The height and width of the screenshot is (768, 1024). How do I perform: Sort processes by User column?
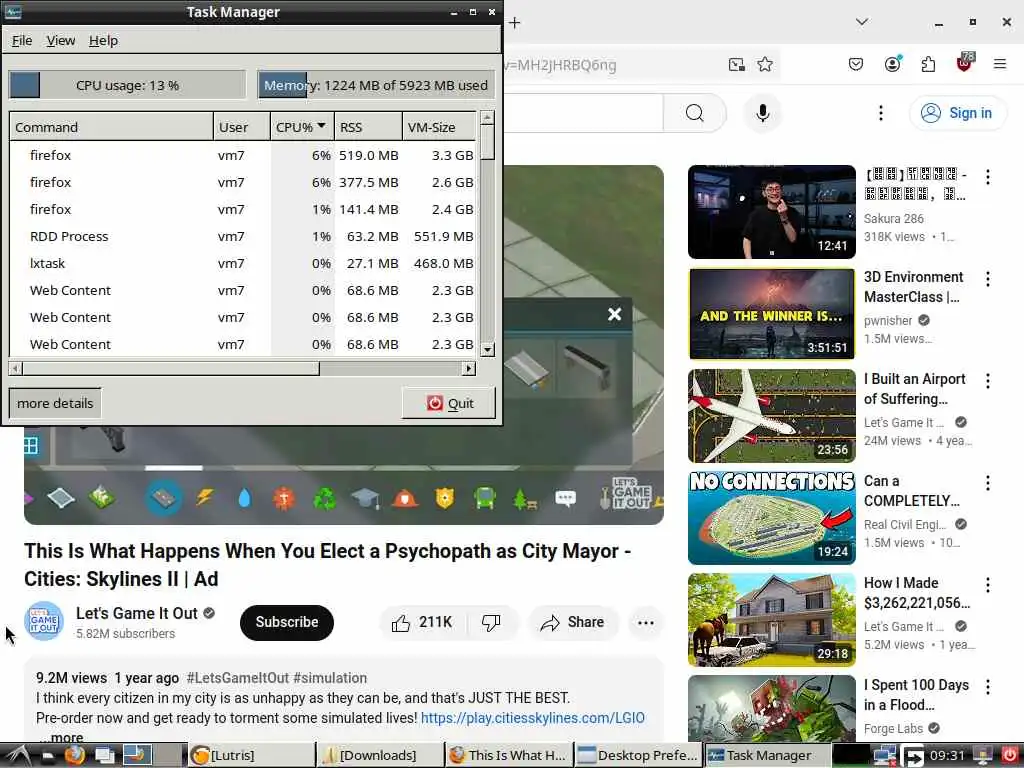coord(242,127)
